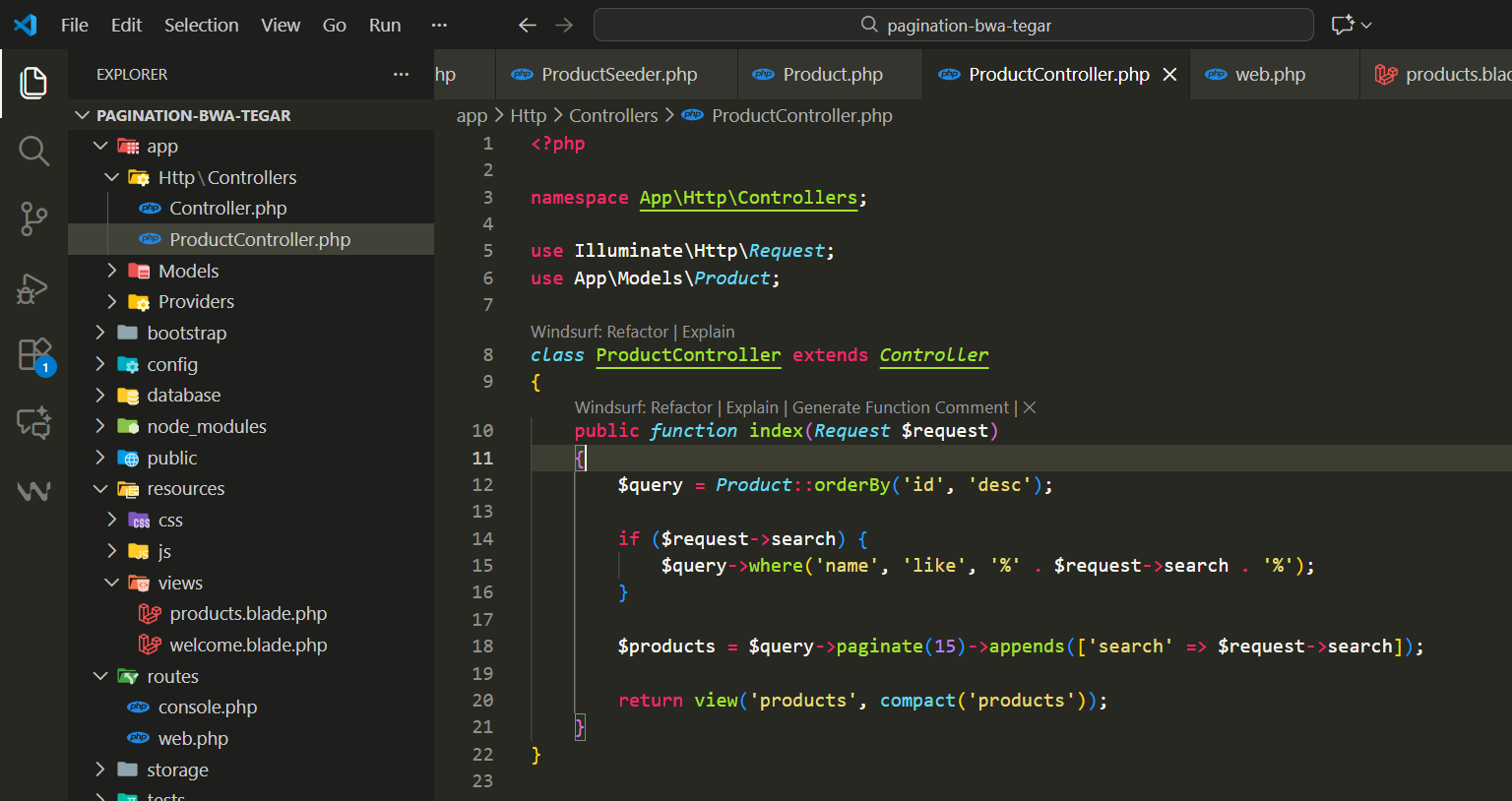Collapse the resources folder
Image resolution: width=1512 pixels, height=801 pixels.
(x=185, y=489)
